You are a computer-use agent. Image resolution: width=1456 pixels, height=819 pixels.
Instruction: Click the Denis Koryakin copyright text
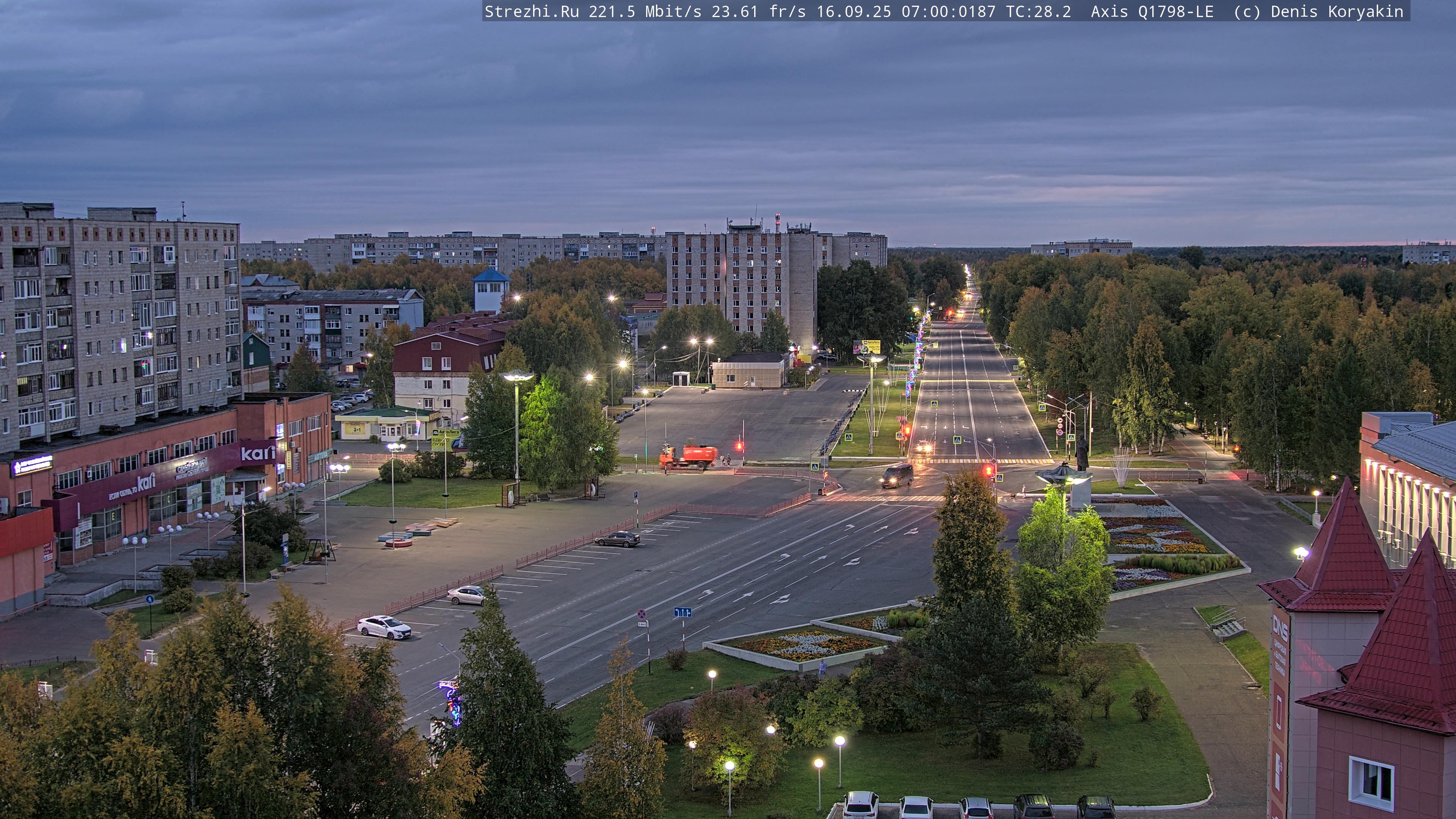click(1318, 11)
